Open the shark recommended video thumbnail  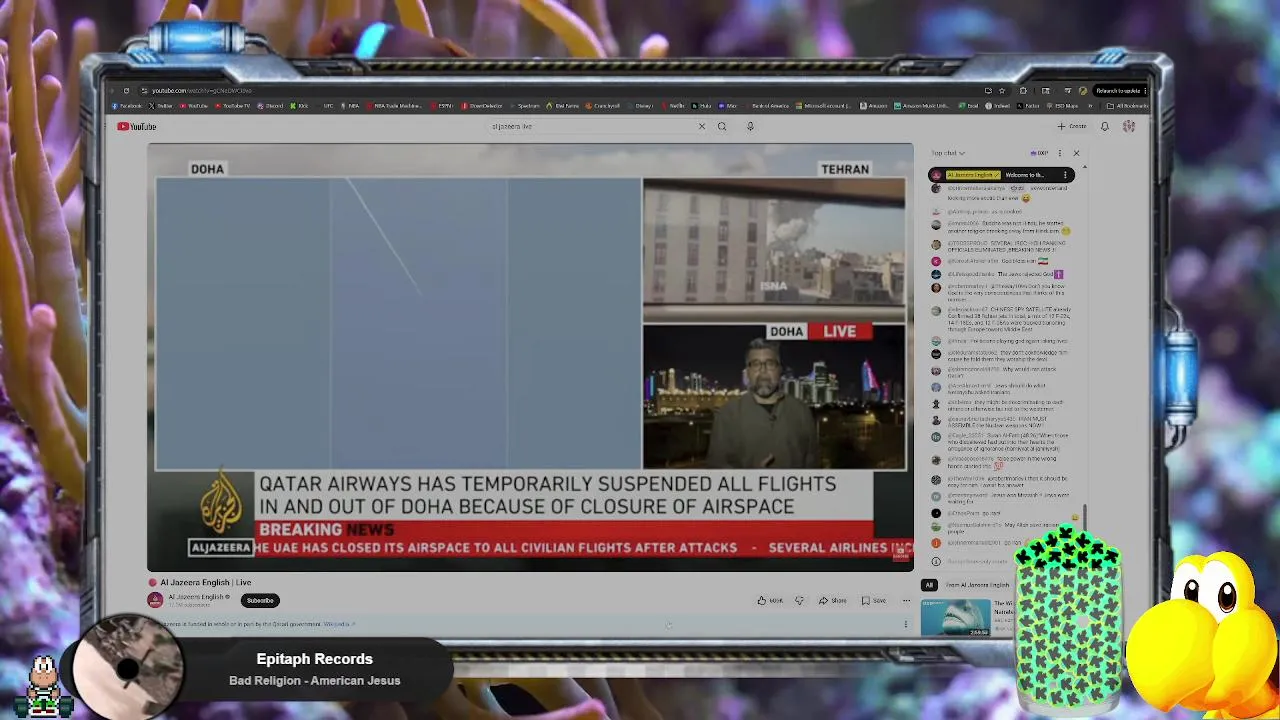[x=956, y=617]
